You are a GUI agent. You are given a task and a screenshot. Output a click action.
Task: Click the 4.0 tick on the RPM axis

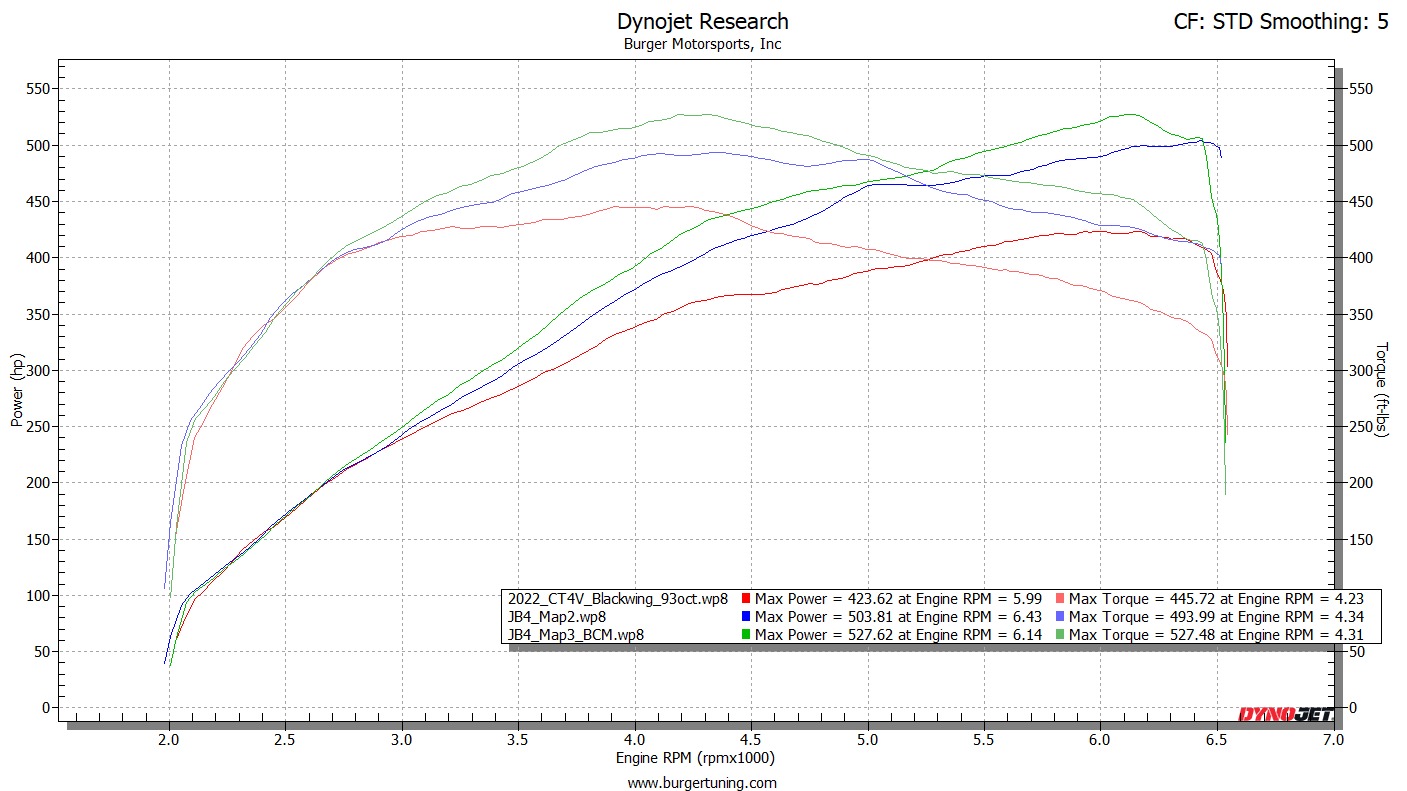click(634, 740)
